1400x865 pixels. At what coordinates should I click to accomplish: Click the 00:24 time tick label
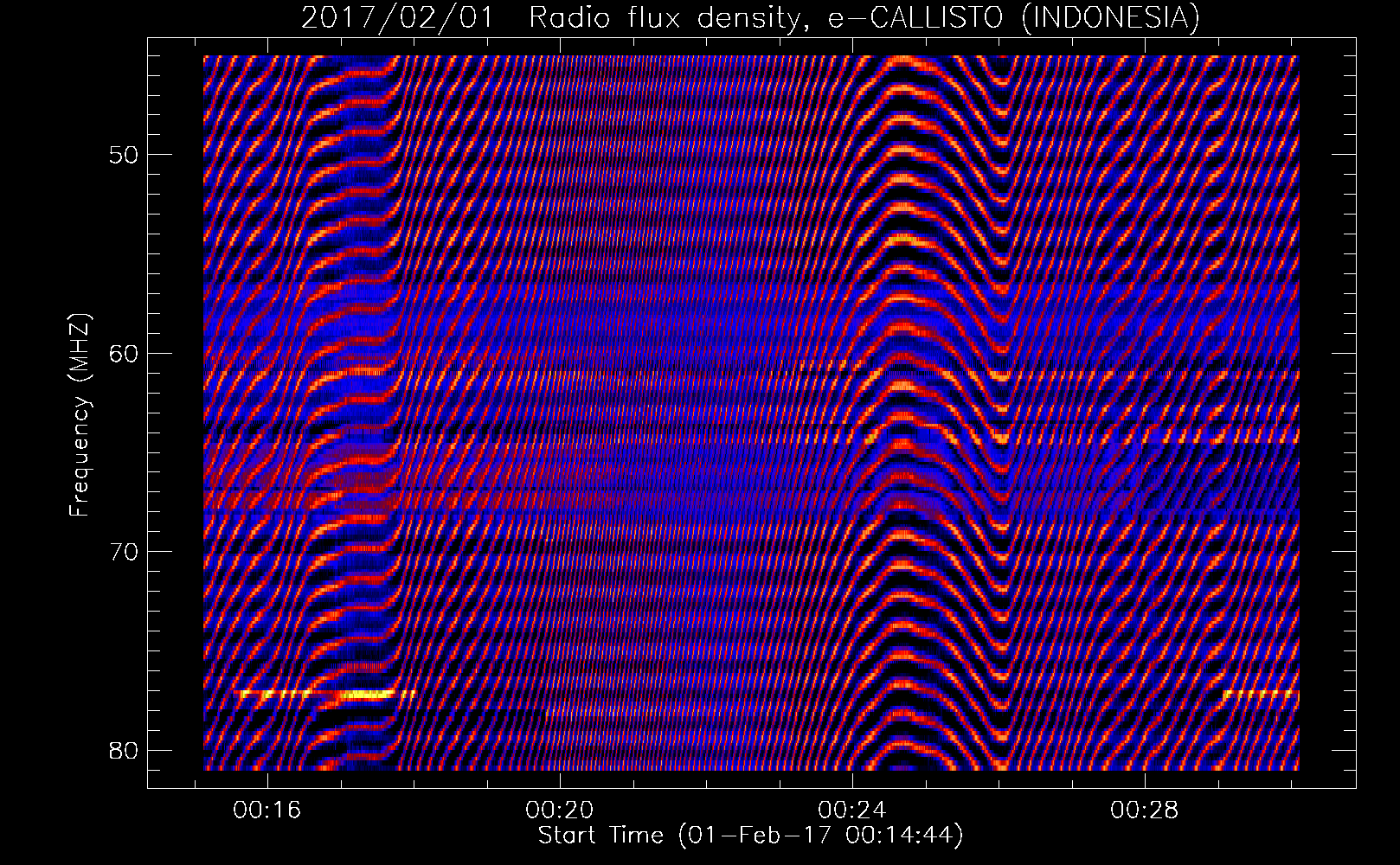click(x=852, y=810)
